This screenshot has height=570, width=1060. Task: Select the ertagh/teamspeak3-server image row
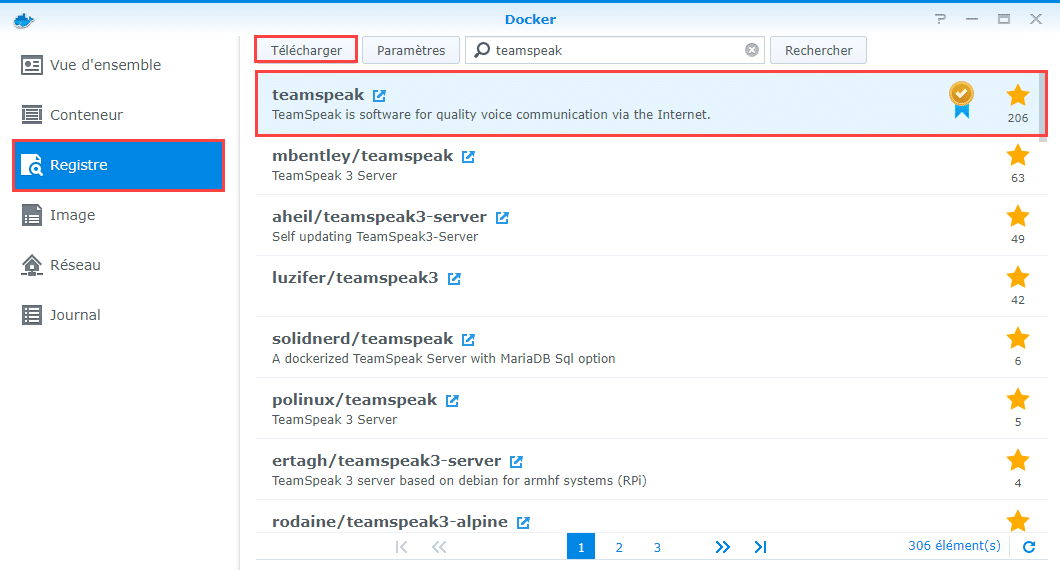652,470
